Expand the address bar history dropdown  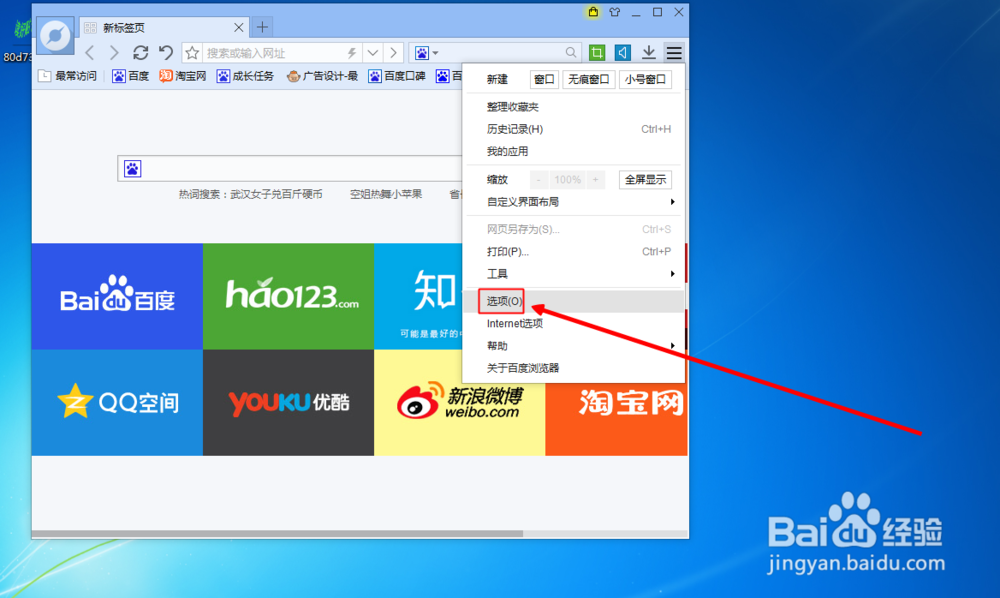point(372,53)
